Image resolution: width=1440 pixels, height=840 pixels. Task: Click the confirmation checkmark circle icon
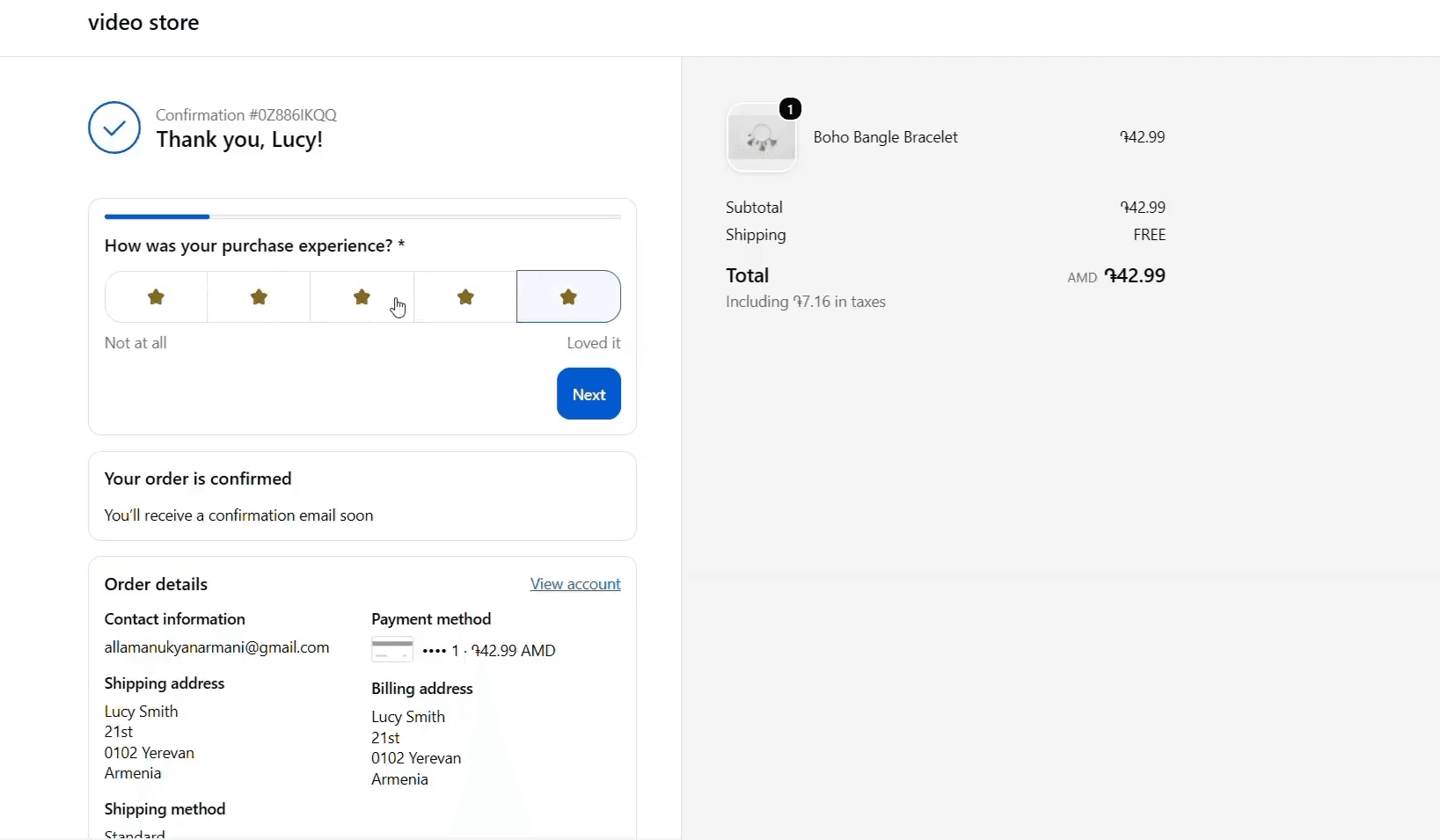pos(114,128)
